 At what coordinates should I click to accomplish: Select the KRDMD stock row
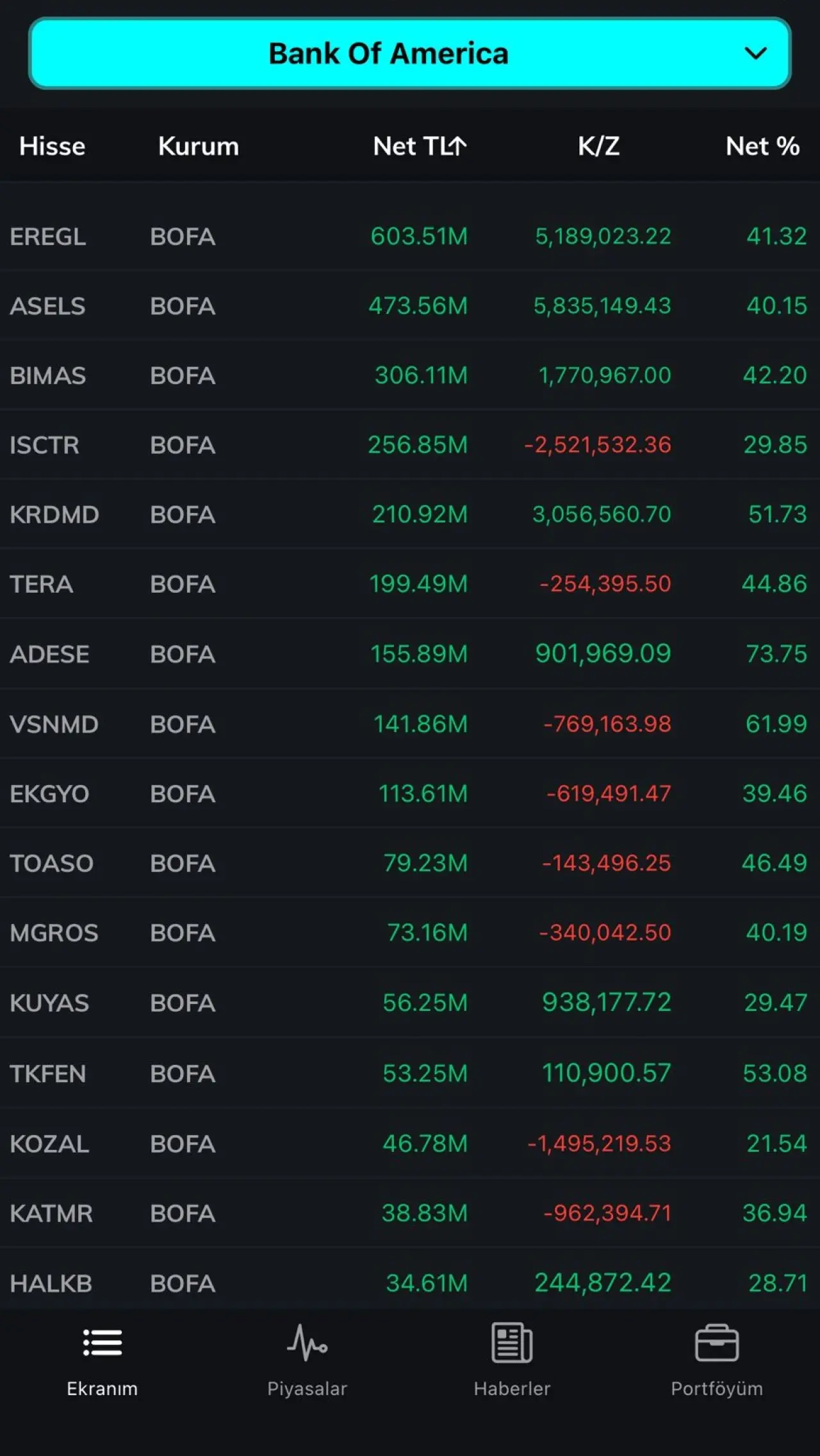pos(410,514)
